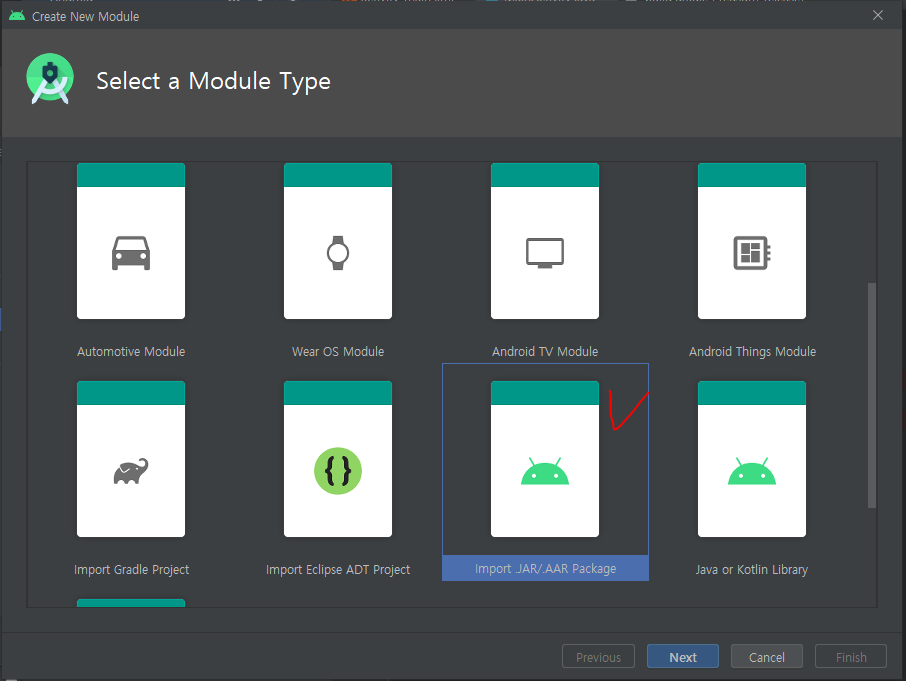Select the Automotive Module car icon card

click(x=131, y=241)
